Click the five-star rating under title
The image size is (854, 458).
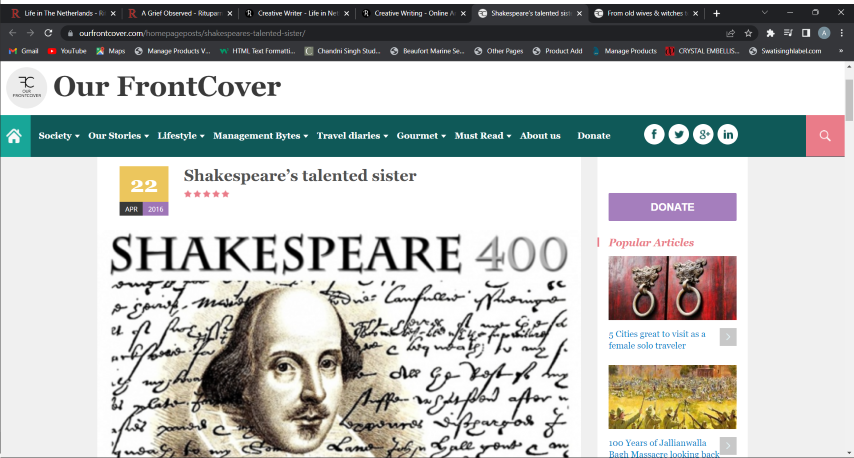click(x=206, y=194)
